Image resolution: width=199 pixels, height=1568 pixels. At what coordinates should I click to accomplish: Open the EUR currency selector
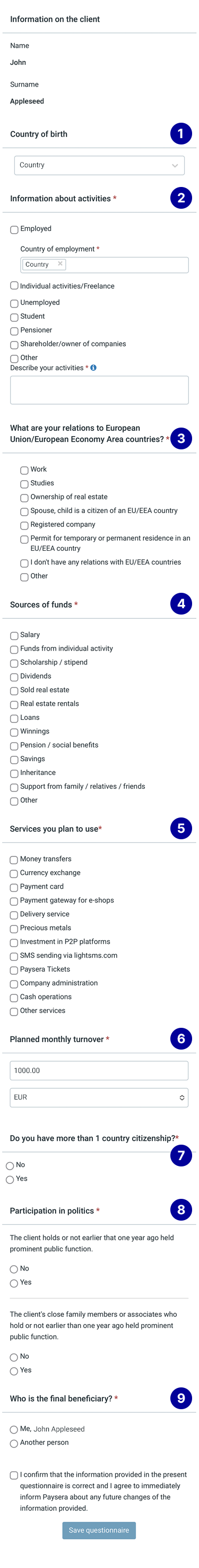click(99, 1097)
